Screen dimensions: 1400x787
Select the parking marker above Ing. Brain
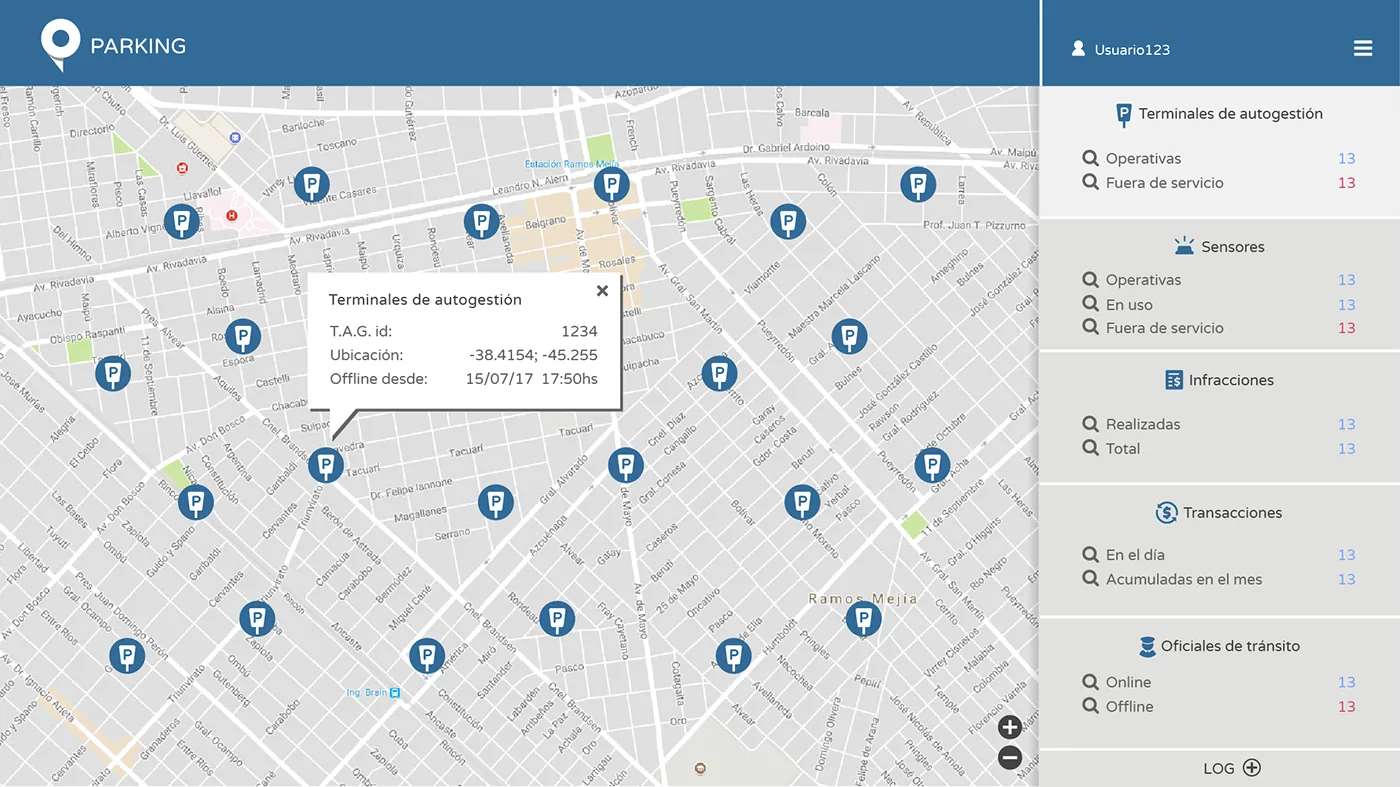(427, 656)
